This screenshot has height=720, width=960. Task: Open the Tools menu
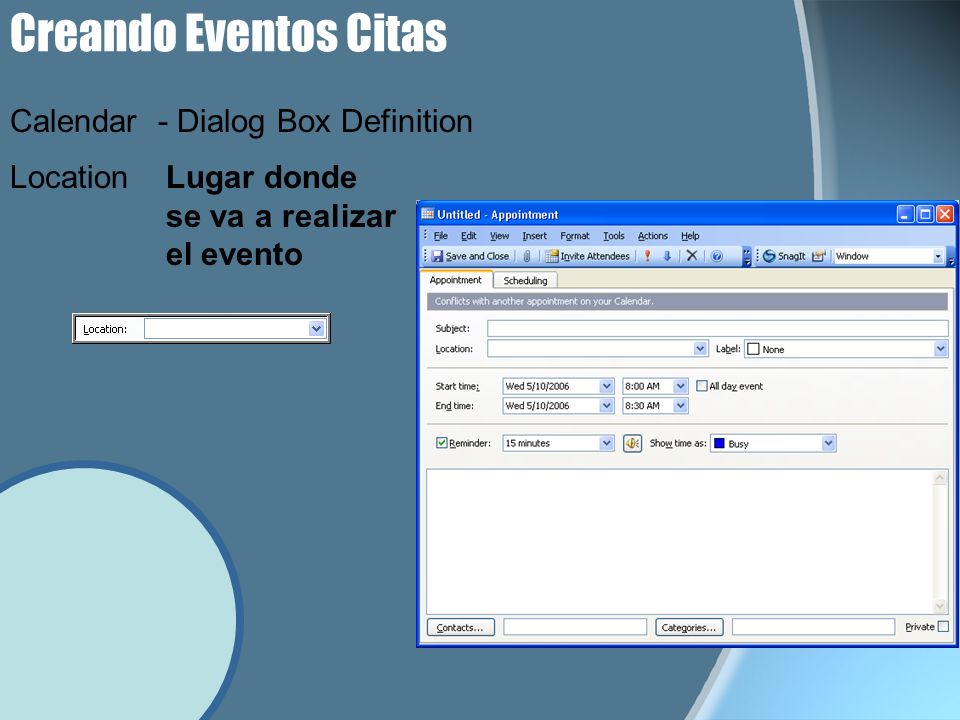(613, 236)
